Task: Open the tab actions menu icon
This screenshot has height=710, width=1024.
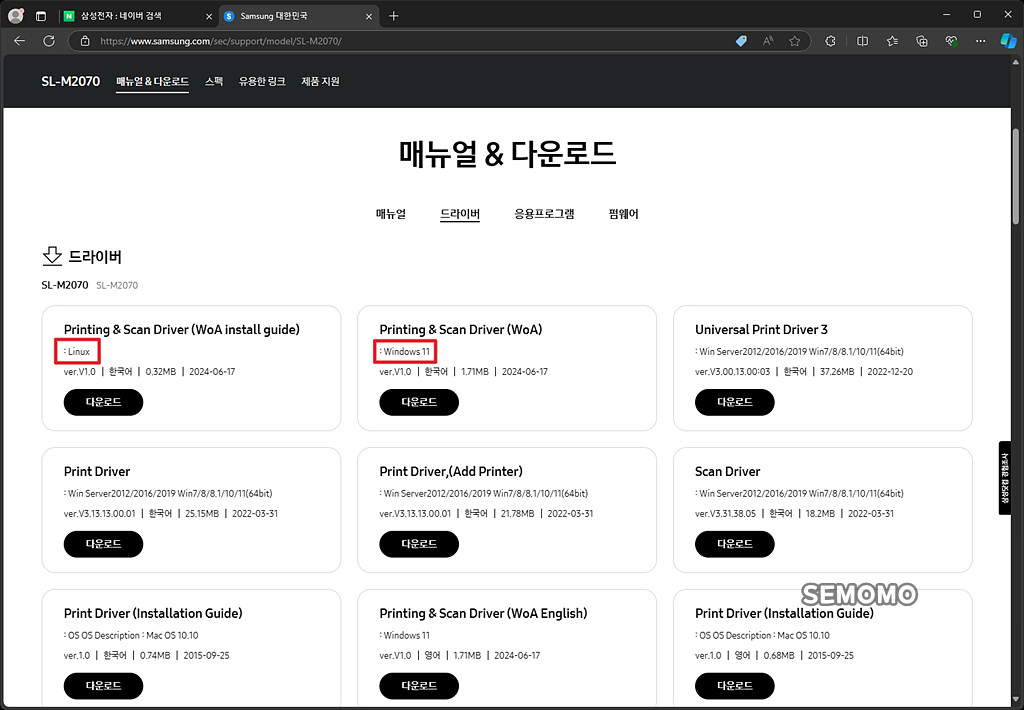Action: click(40, 16)
